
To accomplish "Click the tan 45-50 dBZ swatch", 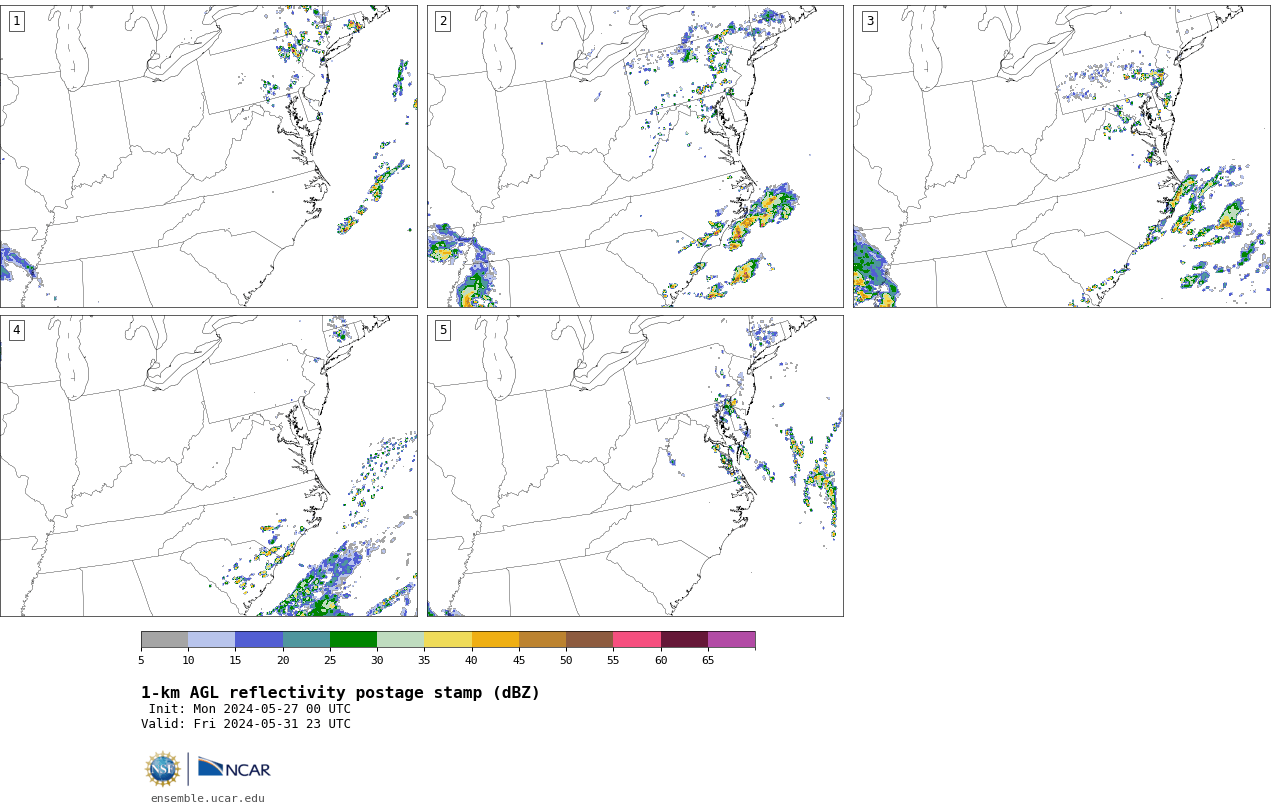I will click(x=542, y=640).
